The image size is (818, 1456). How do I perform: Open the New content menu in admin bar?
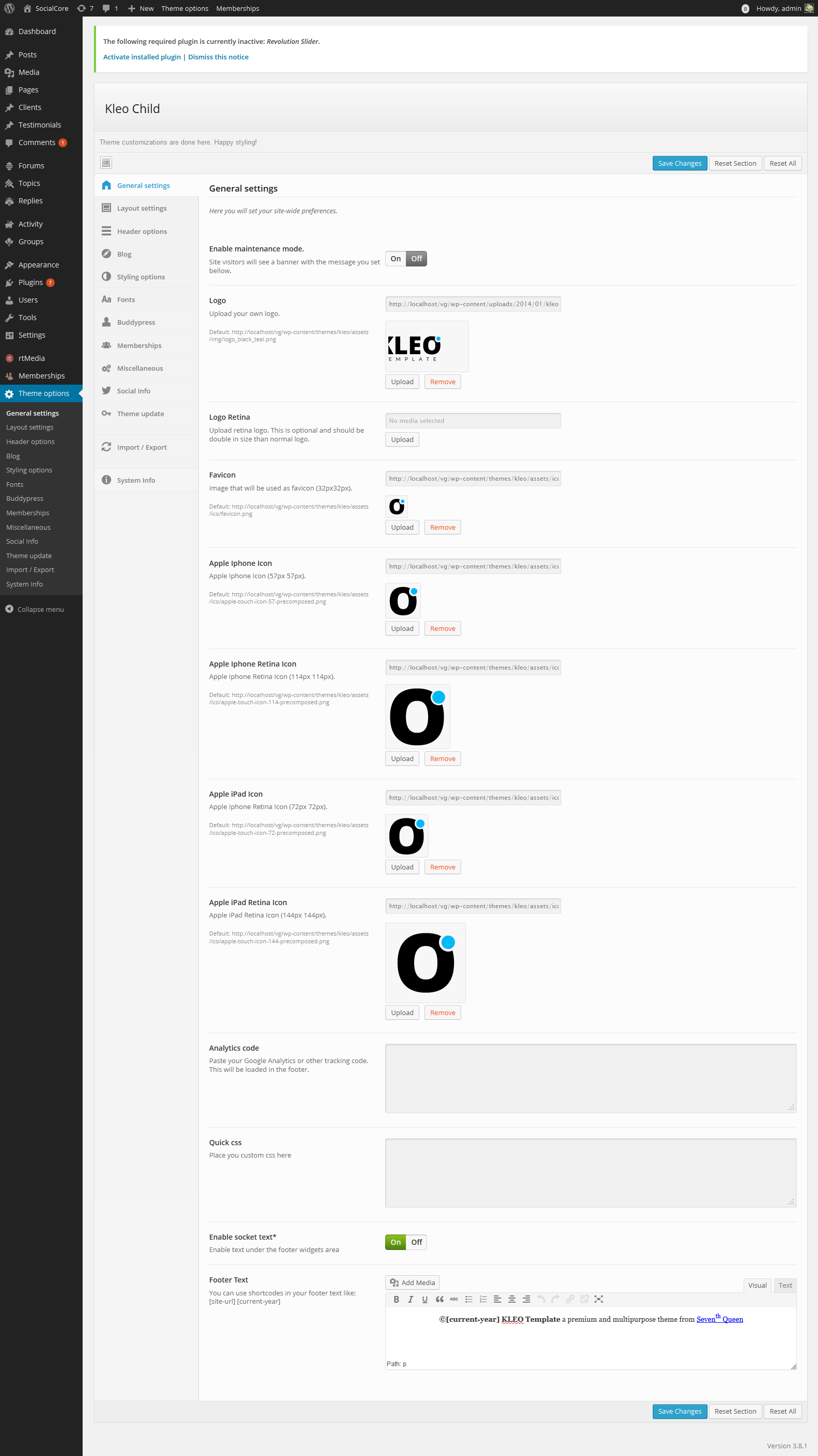coord(141,8)
